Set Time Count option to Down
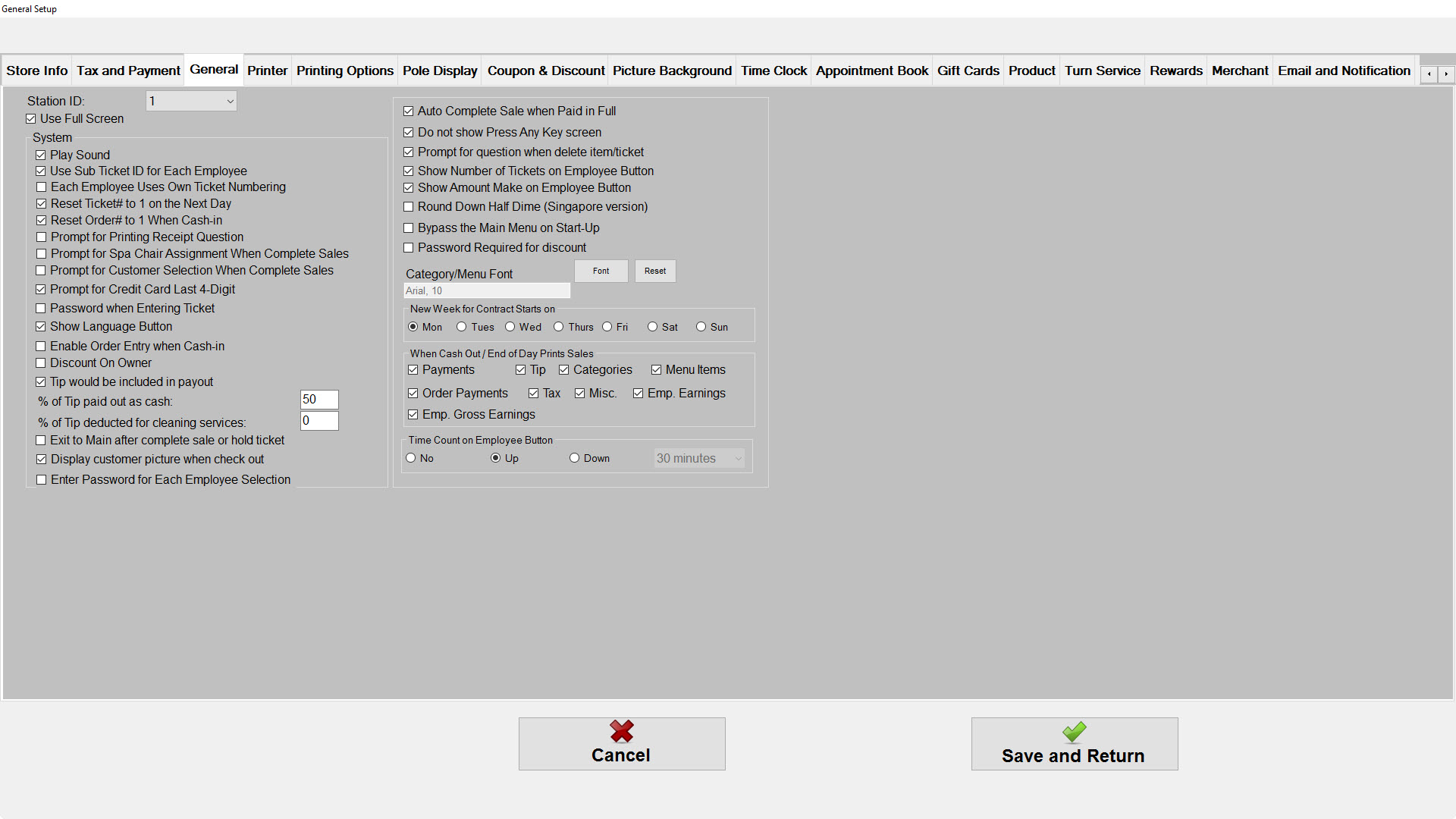 coord(575,458)
